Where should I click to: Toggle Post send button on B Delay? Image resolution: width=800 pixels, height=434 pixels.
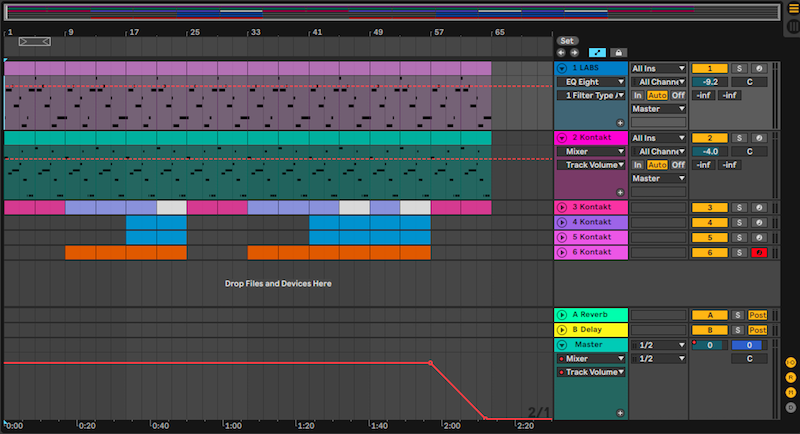(758, 330)
